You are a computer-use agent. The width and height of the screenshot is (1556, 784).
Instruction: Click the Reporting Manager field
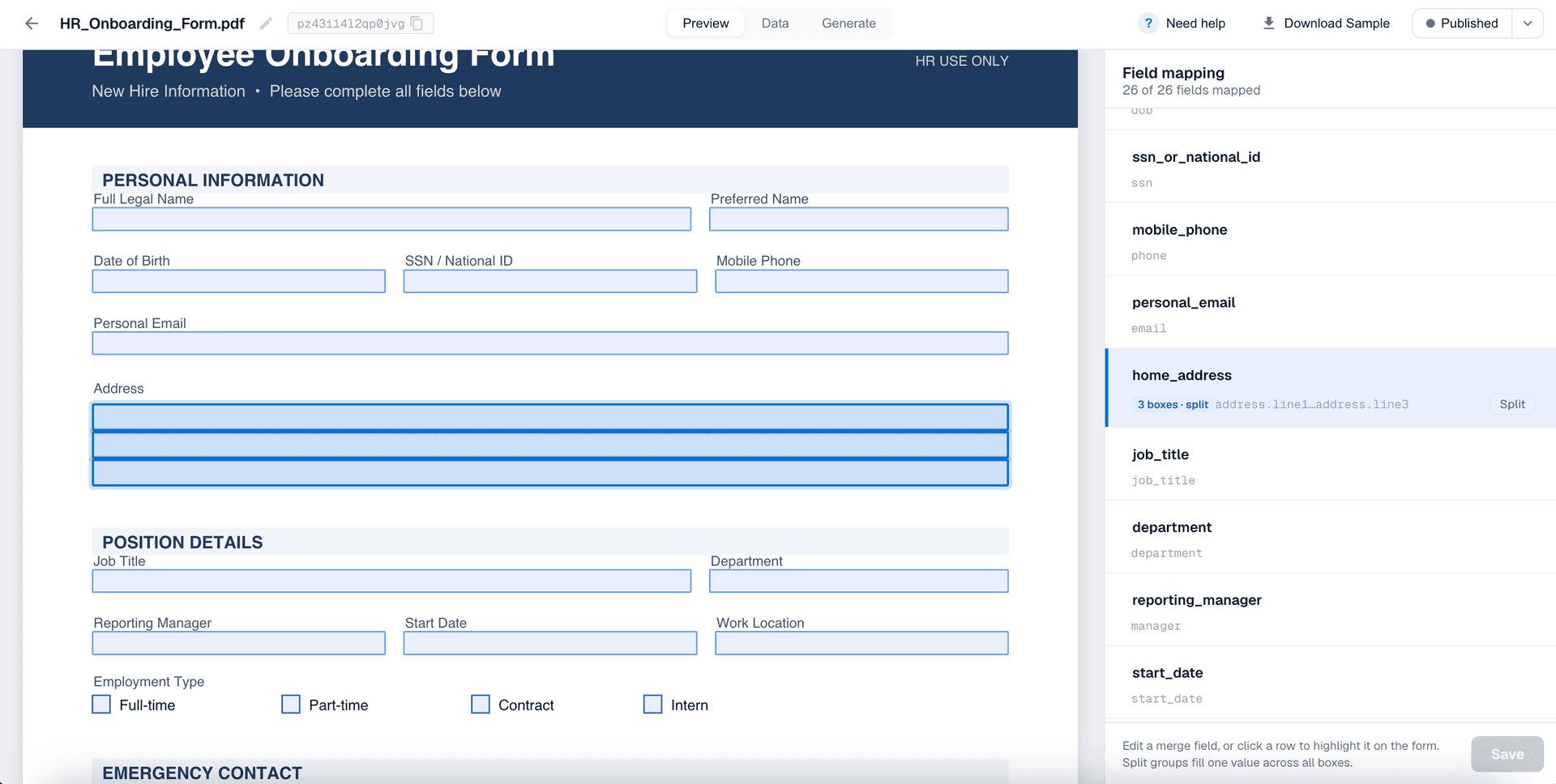(239, 643)
